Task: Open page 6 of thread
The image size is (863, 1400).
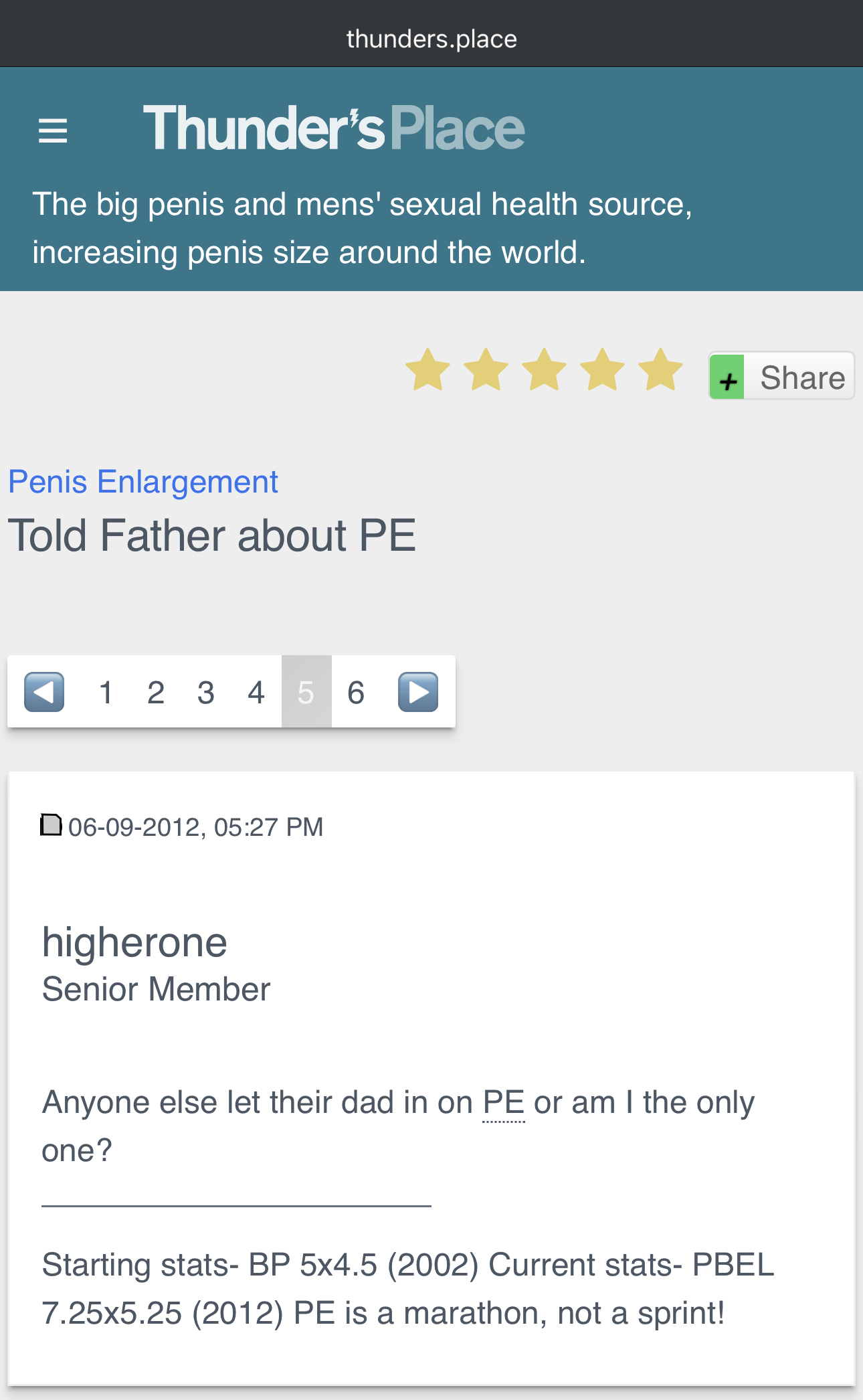Action: pyautogui.click(x=356, y=692)
